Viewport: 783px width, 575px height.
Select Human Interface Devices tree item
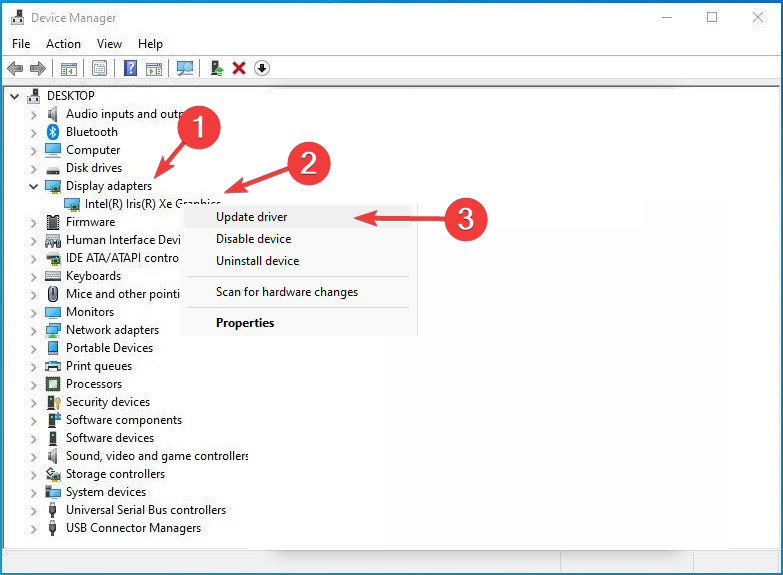[123, 240]
